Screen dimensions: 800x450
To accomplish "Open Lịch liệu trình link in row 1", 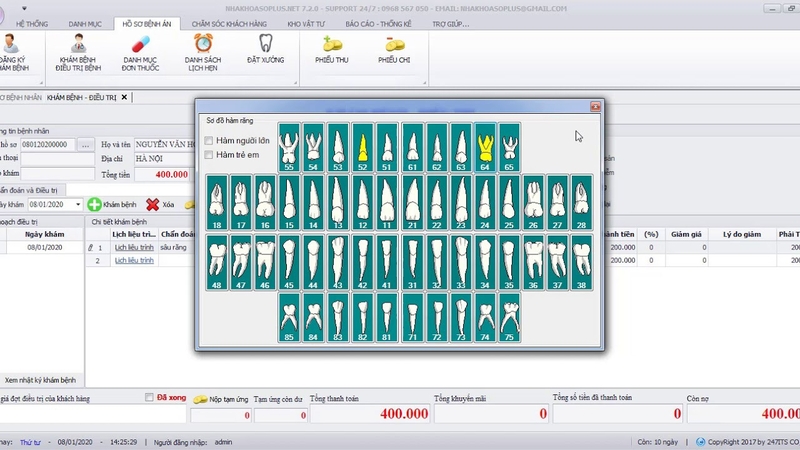I will (134, 247).
